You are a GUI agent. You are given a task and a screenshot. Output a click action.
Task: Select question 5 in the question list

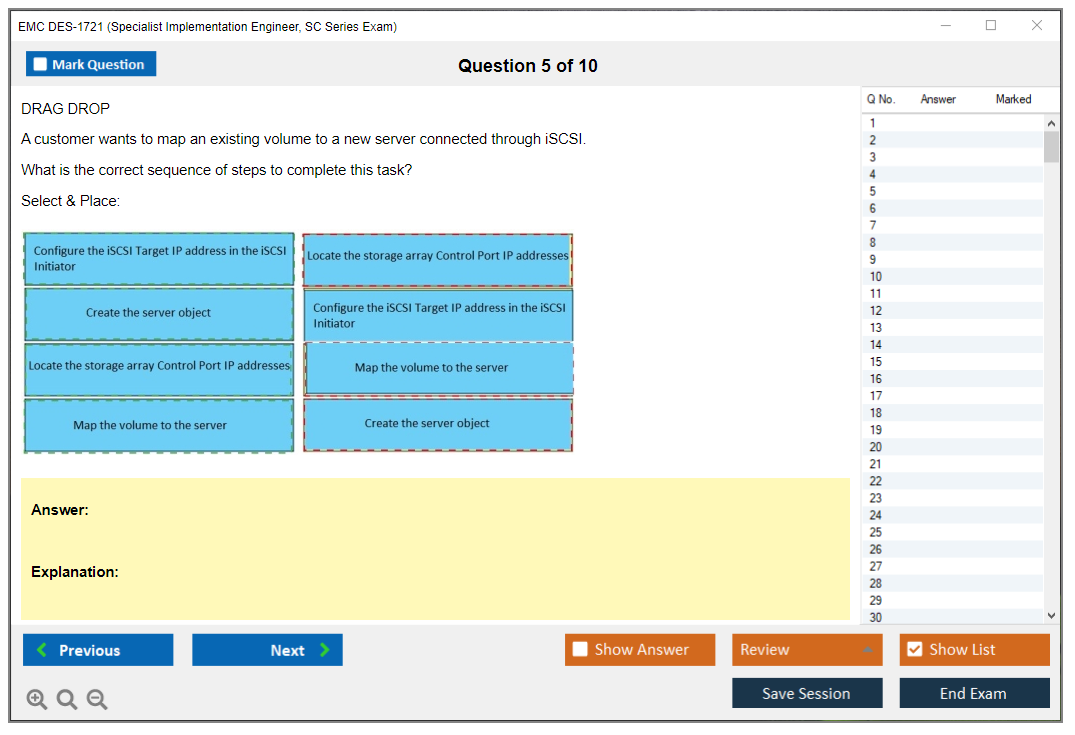tap(873, 191)
